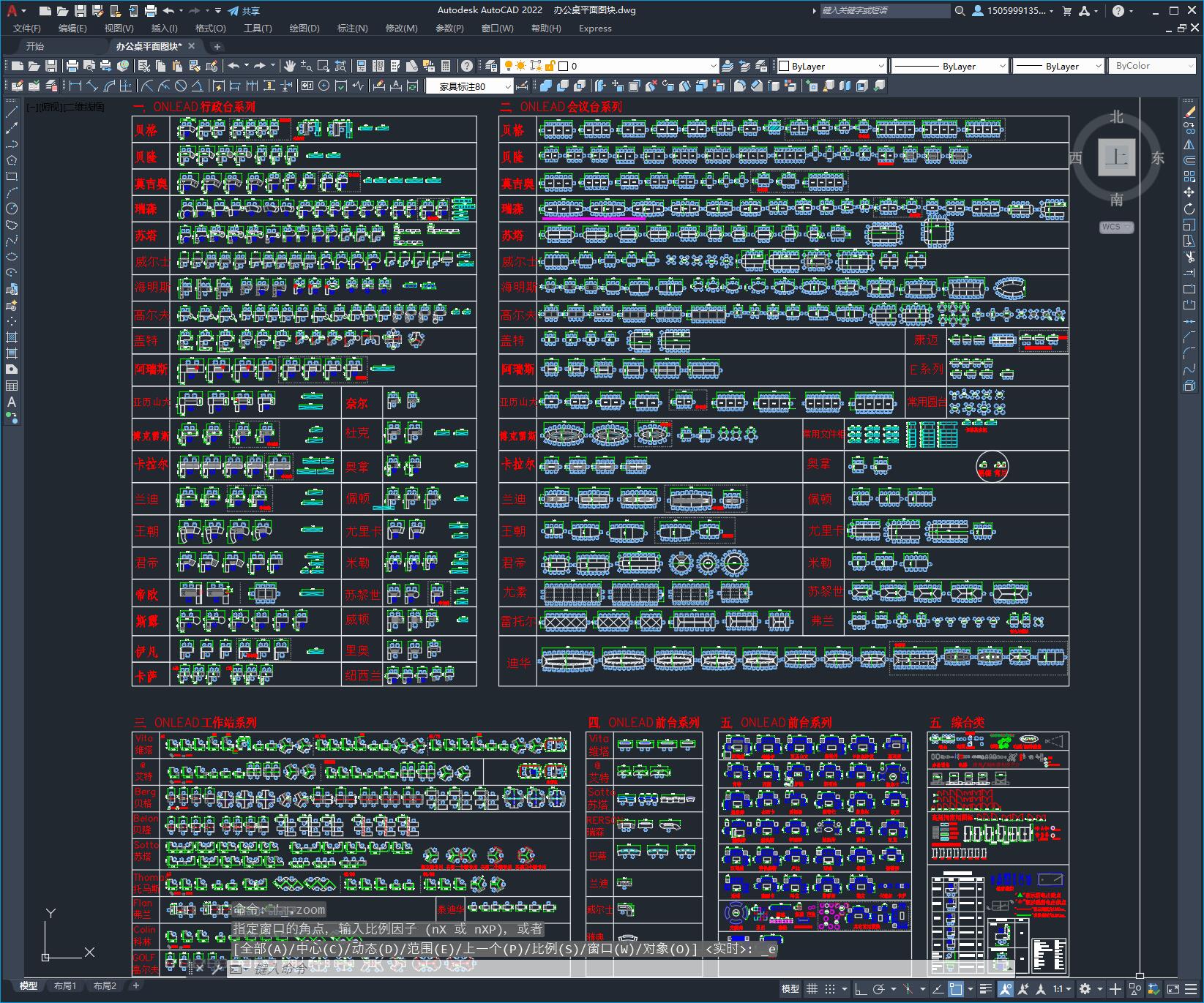Open the Express menu
The width and height of the screenshot is (1204, 1003).
(x=595, y=29)
